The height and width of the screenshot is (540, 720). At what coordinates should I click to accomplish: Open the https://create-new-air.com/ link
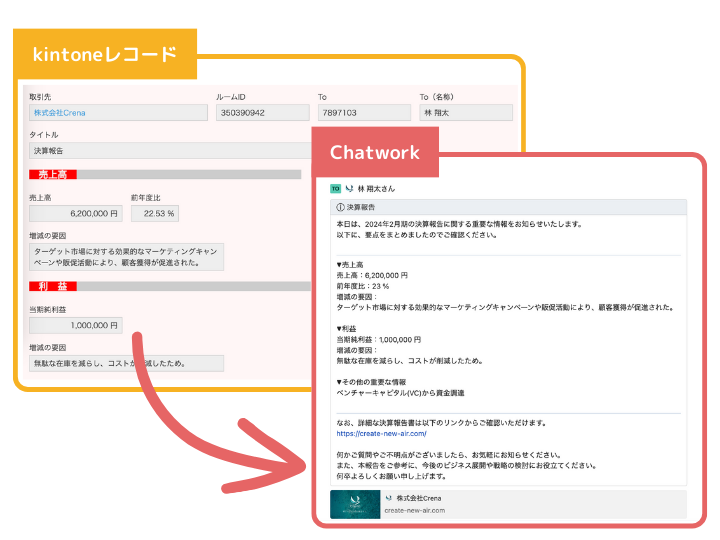pyautogui.click(x=381, y=433)
